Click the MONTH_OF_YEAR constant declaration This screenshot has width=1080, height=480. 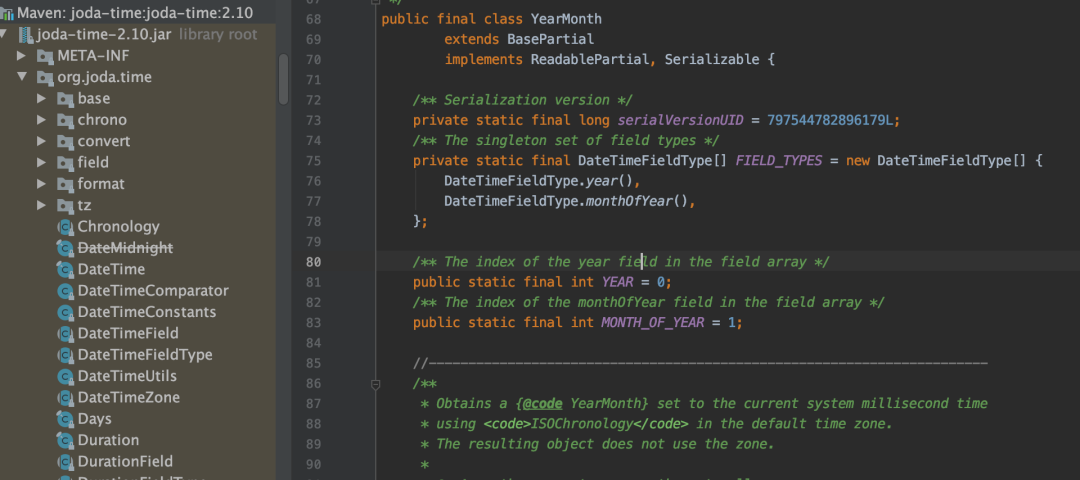point(652,323)
